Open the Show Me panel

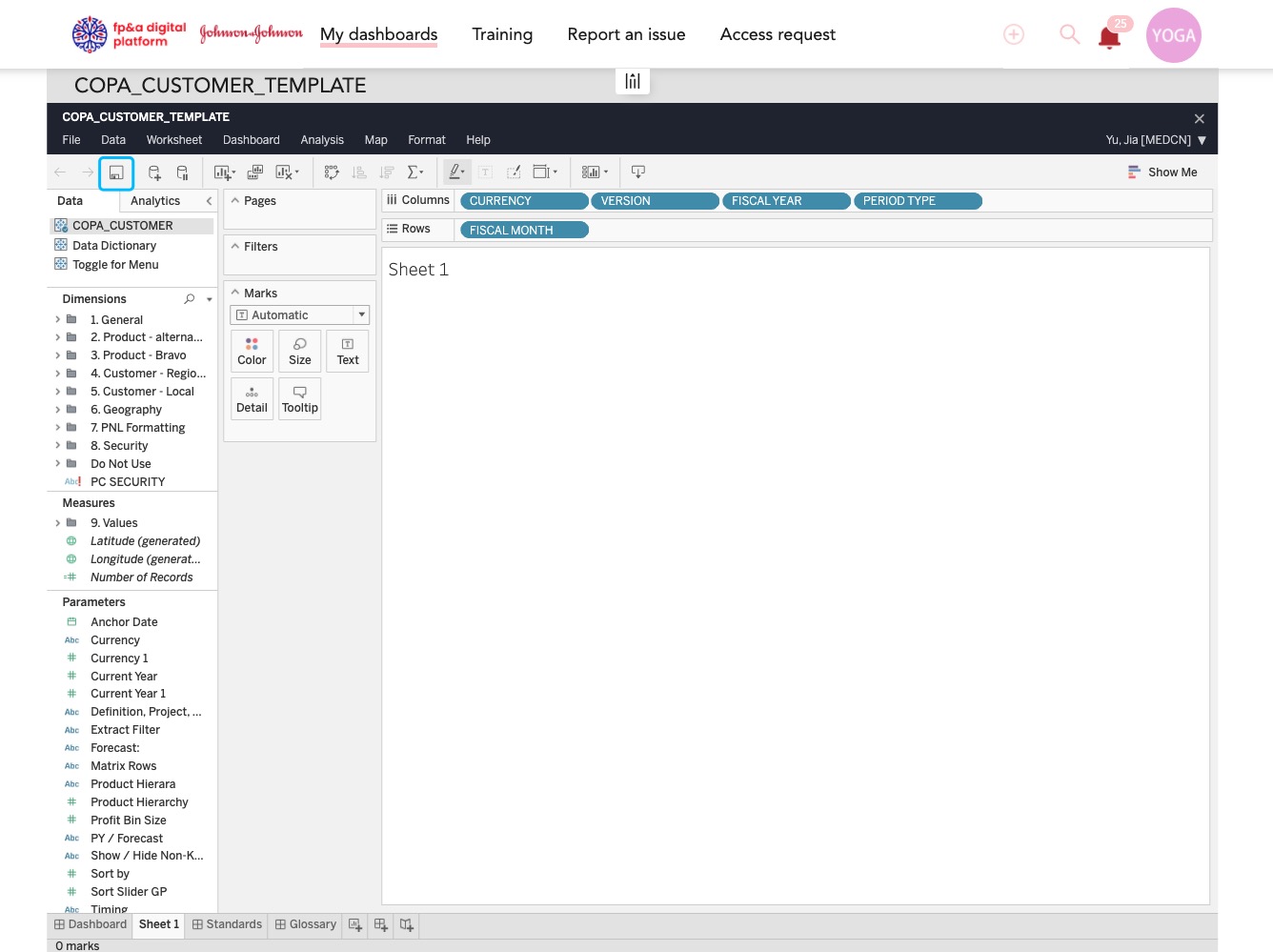(x=1162, y=172)
